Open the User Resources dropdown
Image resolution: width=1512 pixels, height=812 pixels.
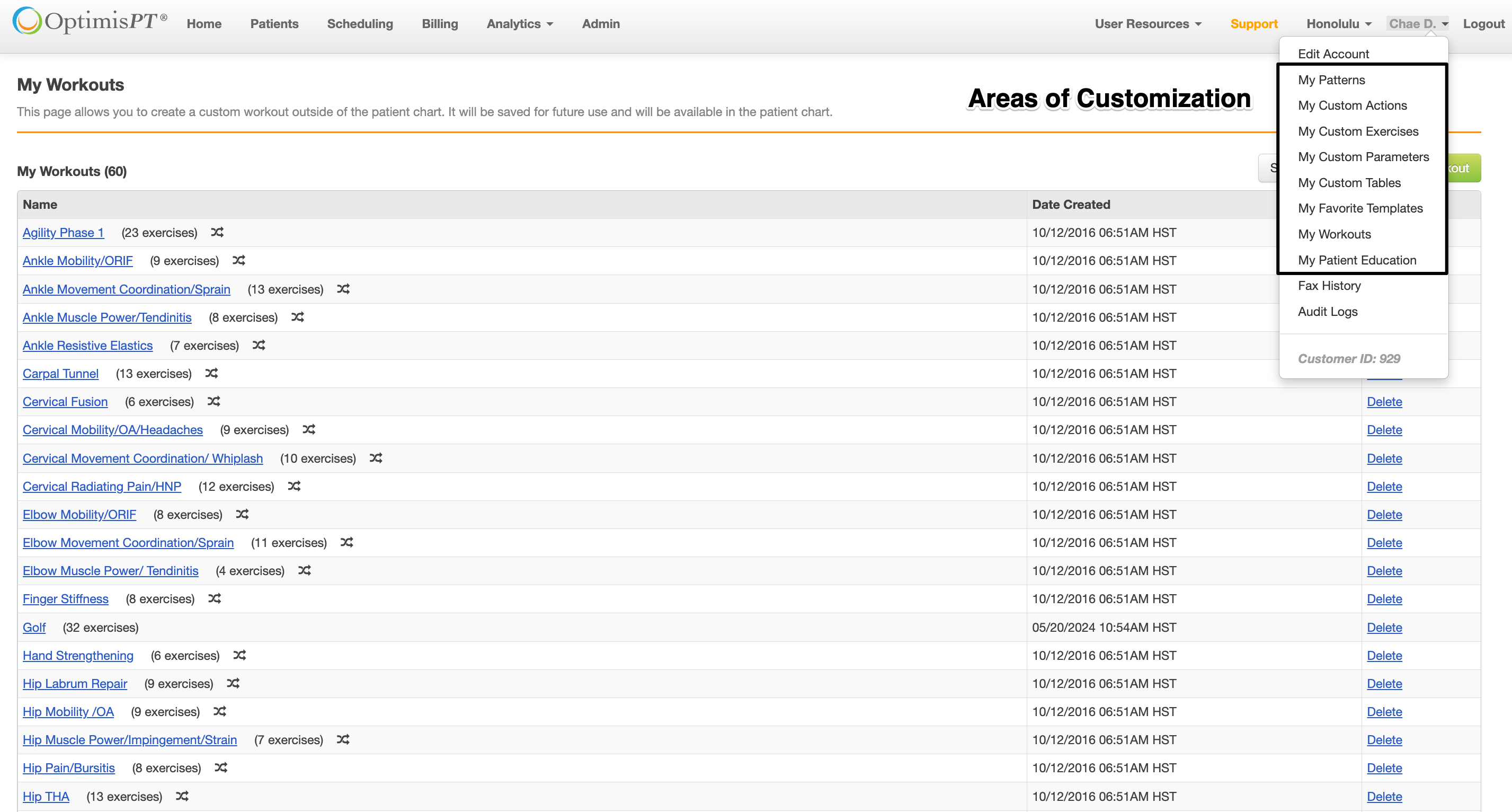coord(1148,24)
